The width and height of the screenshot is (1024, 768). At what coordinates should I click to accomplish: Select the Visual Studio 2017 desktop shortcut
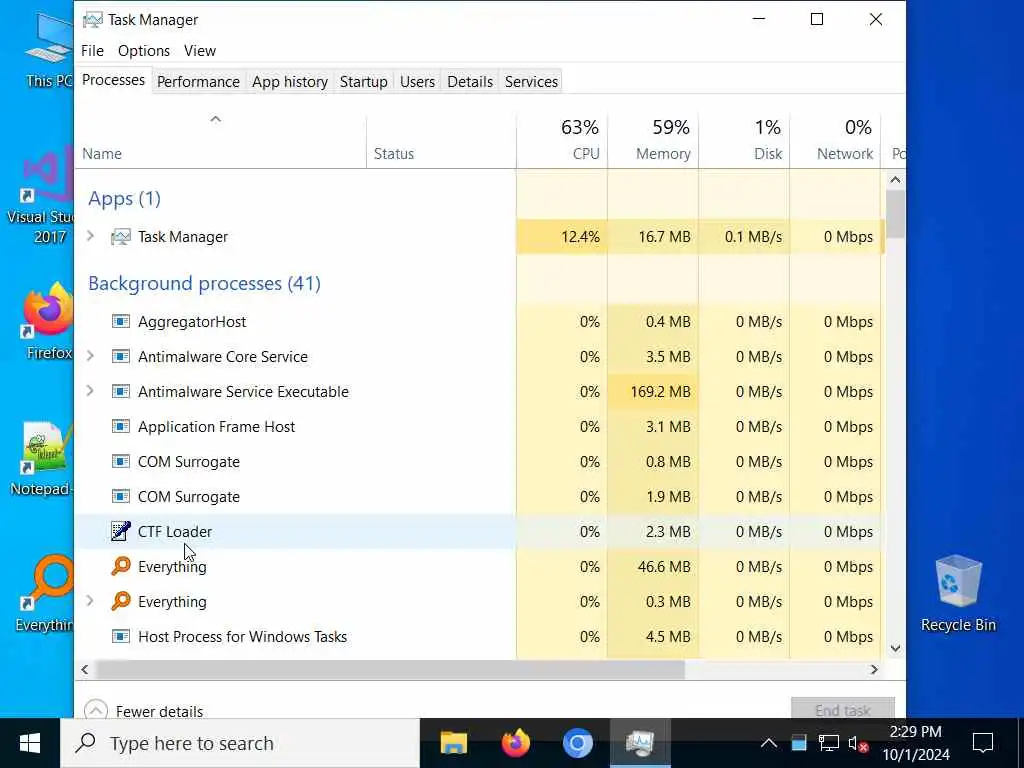40,197
